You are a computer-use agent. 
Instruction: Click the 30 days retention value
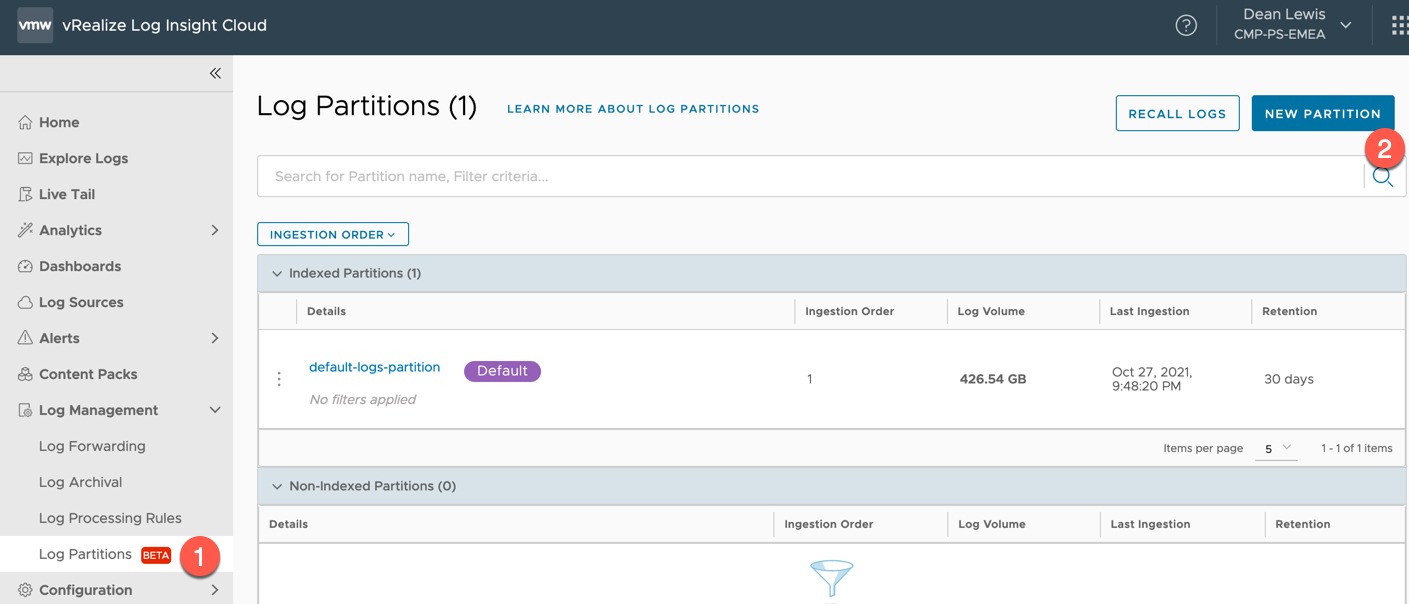point(1289,379)
